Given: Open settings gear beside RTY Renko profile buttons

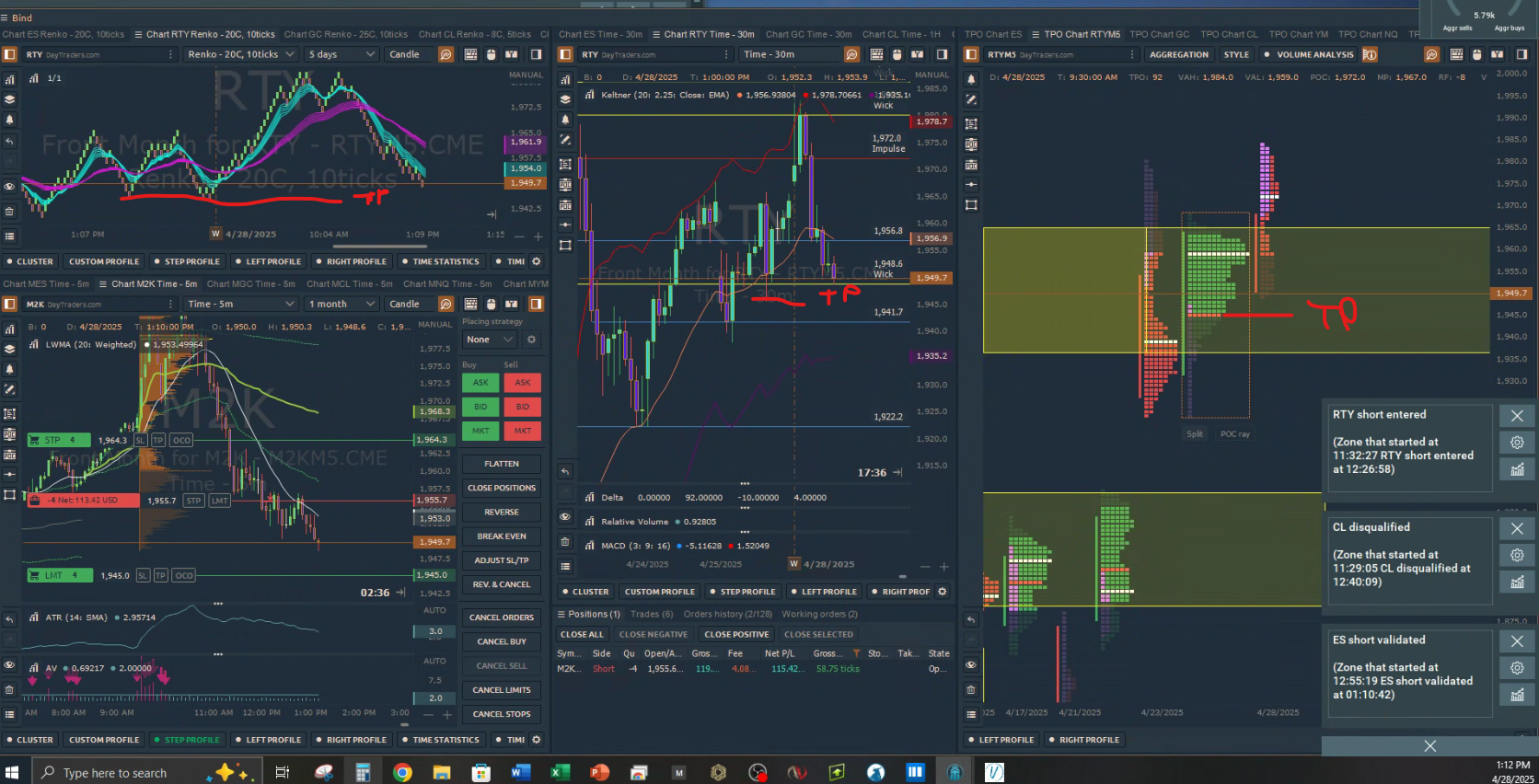Looking at the screenshot, I should coord(537,261).
